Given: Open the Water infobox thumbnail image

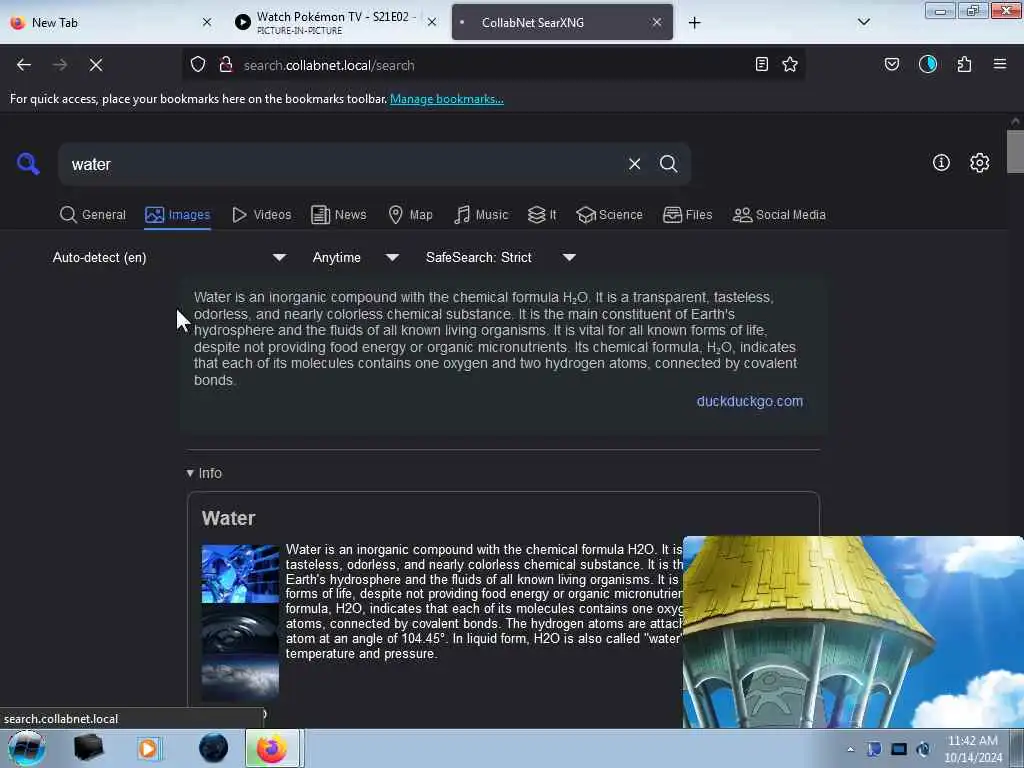Looking at the screenshot, I should 240,622.
